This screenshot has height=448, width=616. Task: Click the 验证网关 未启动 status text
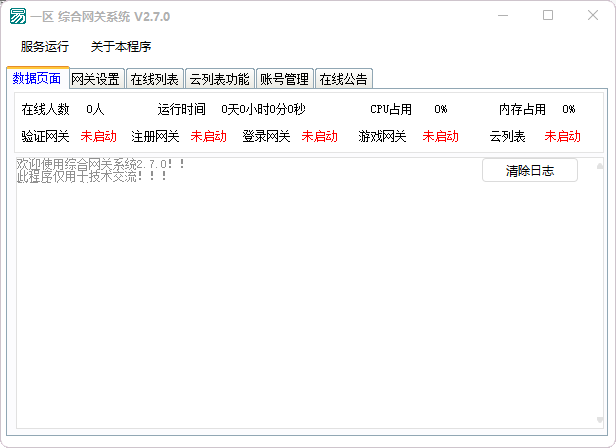98,136
